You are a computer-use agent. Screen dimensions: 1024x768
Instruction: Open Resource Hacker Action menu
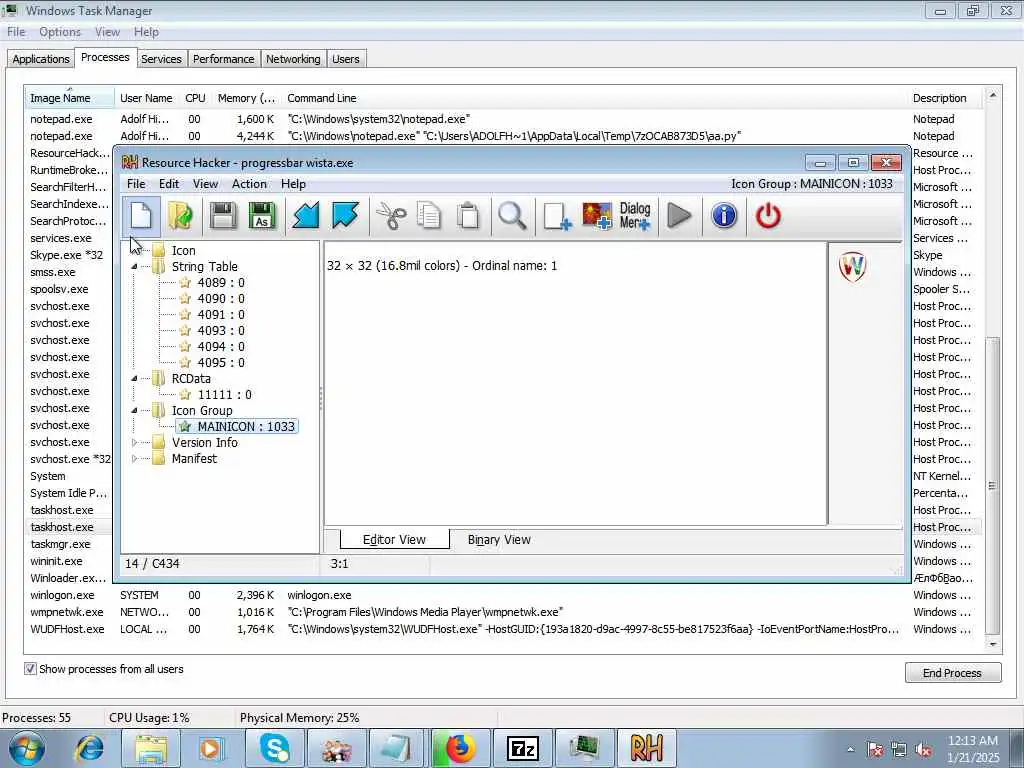pyautogui.click(x=249, y=184)
